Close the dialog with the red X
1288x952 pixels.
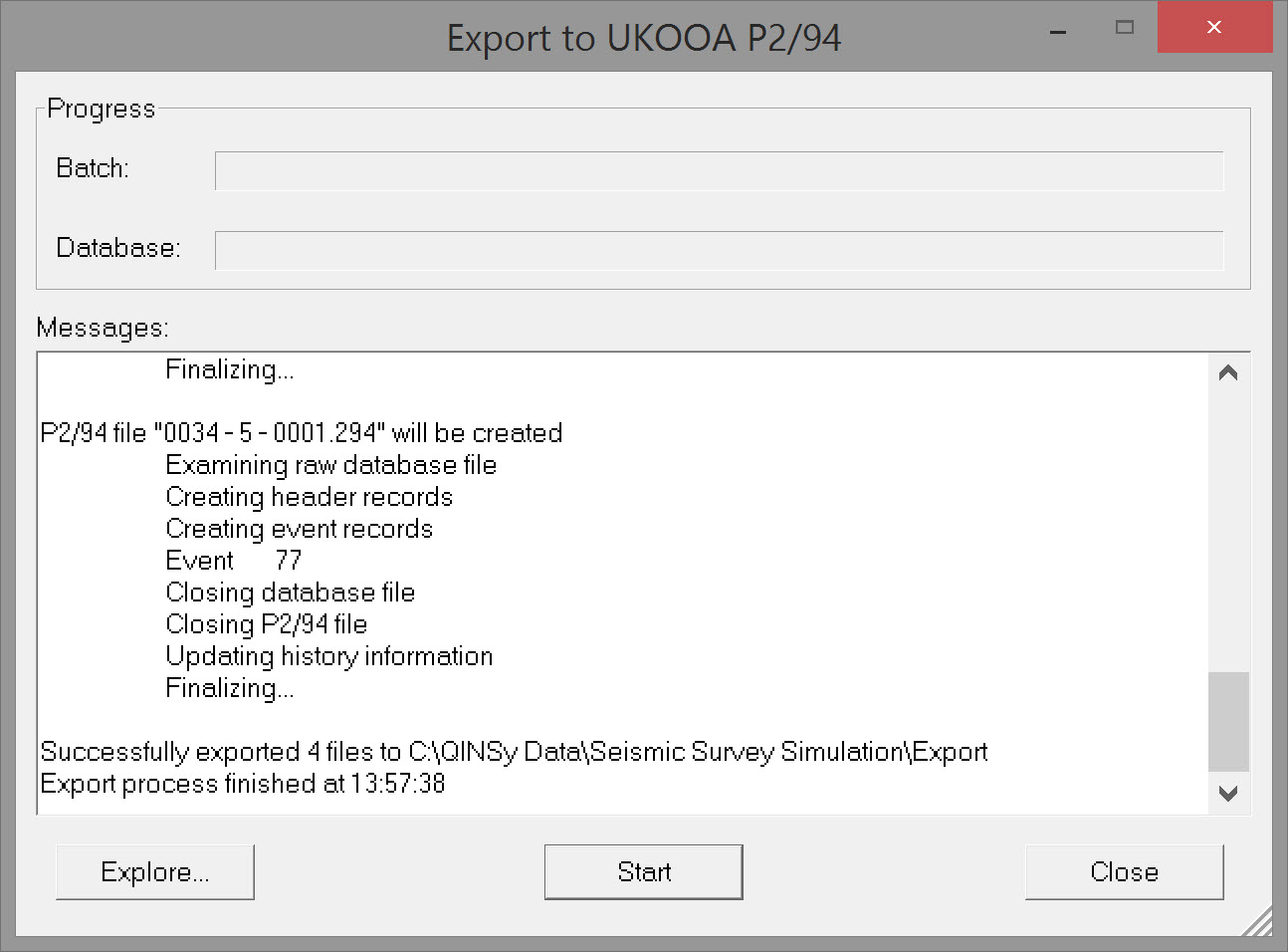point(1214,28)
